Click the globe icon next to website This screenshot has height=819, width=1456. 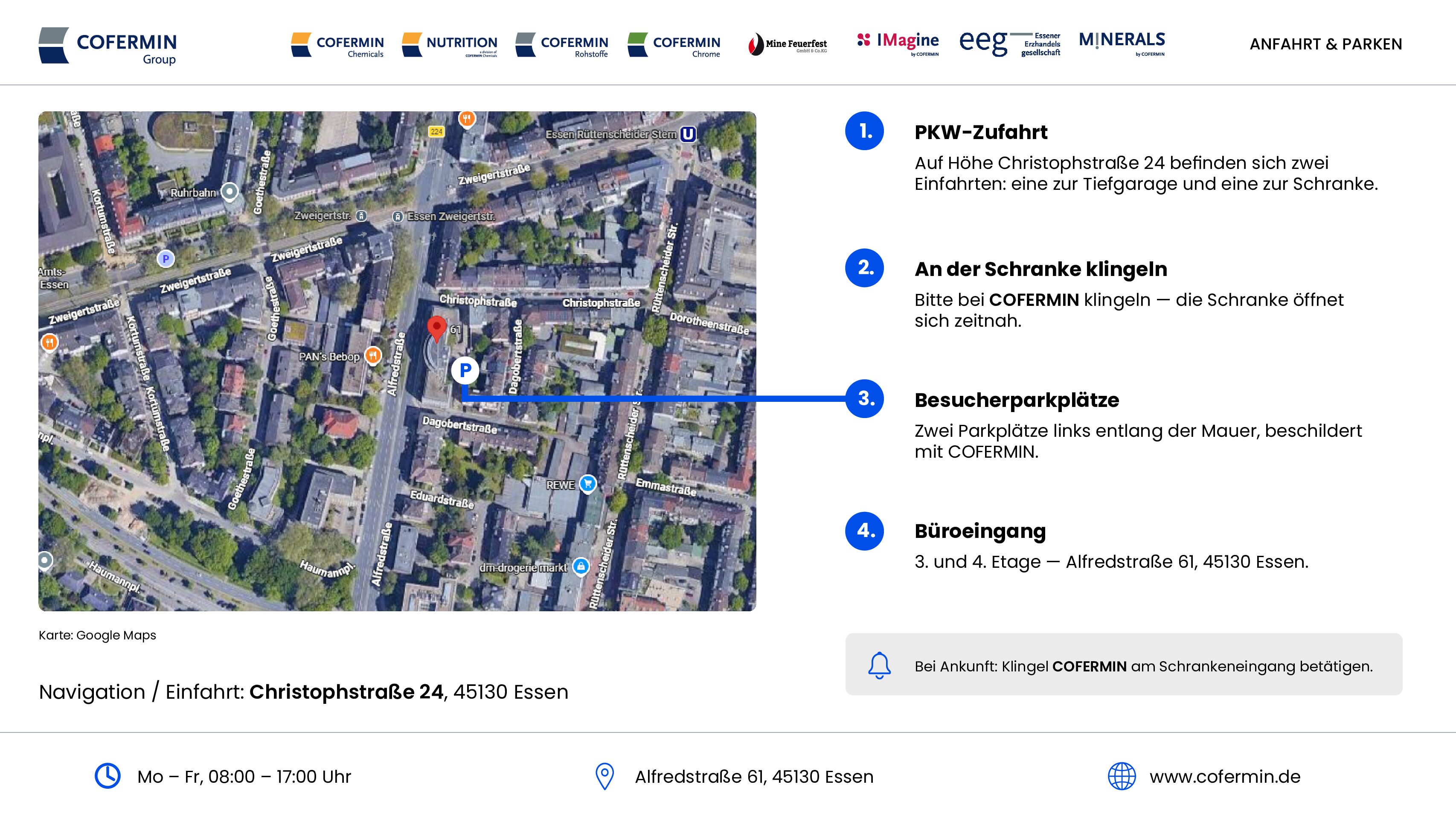click(x=1122, y=776)
